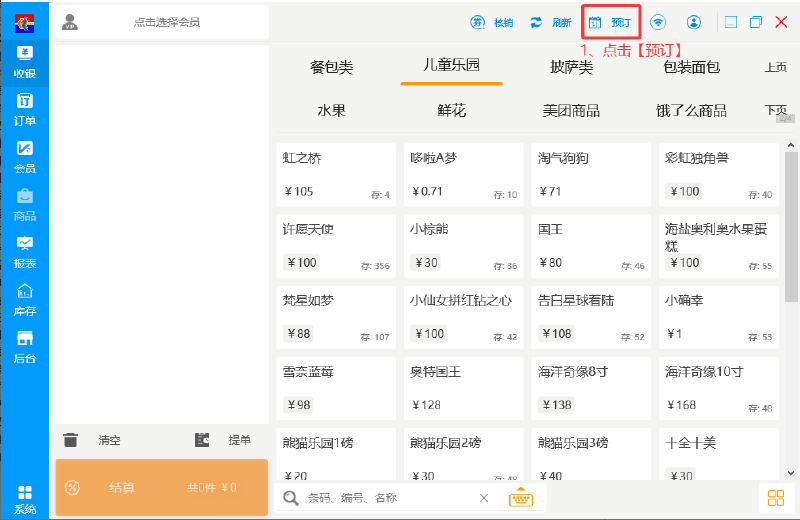Viewport: 800px width, 520px height.
Task: Click the 刷新 refresh icon
Action: click(x=536, y=22)
